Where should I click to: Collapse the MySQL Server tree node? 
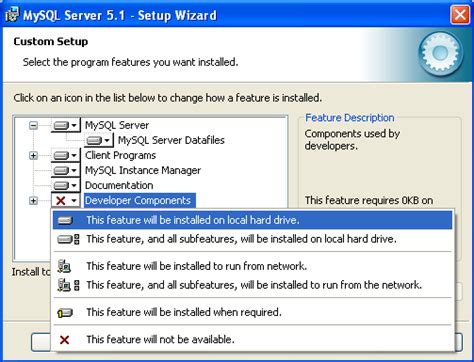click(x=33, y=126)
